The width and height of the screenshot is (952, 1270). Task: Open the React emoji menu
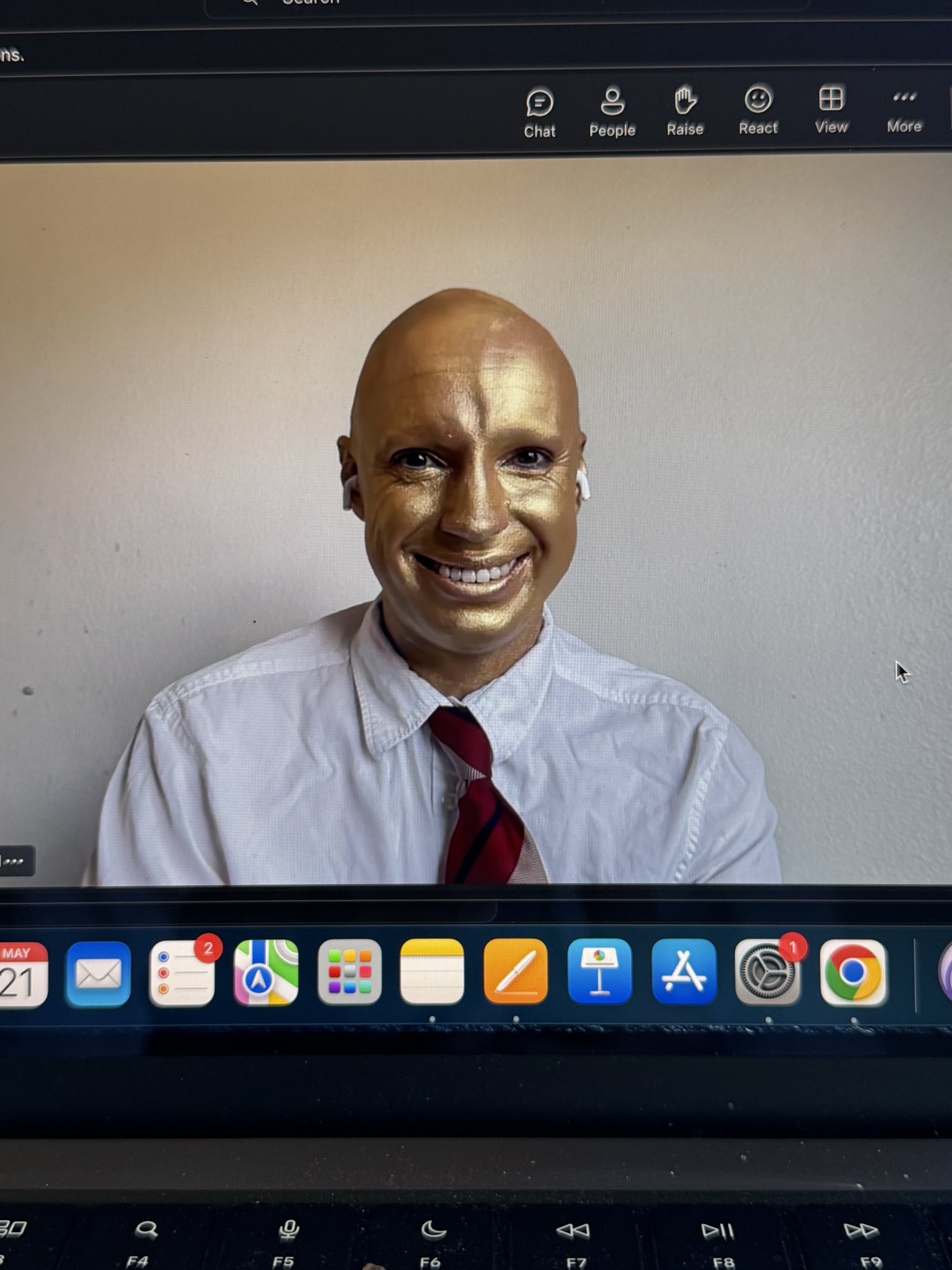pyautogui.click(x=757, y=110)
